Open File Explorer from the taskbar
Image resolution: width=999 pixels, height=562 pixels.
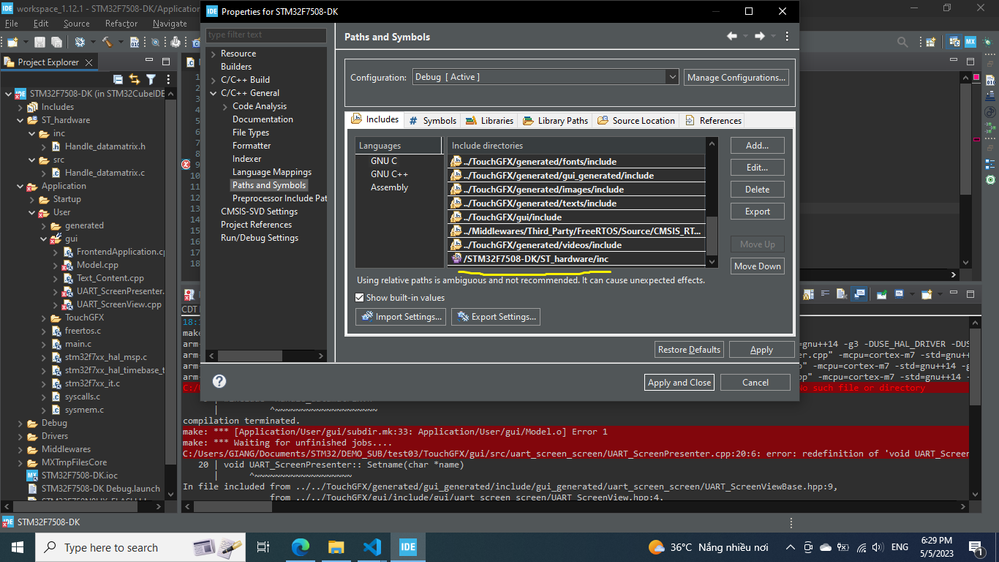pos(336,547)
